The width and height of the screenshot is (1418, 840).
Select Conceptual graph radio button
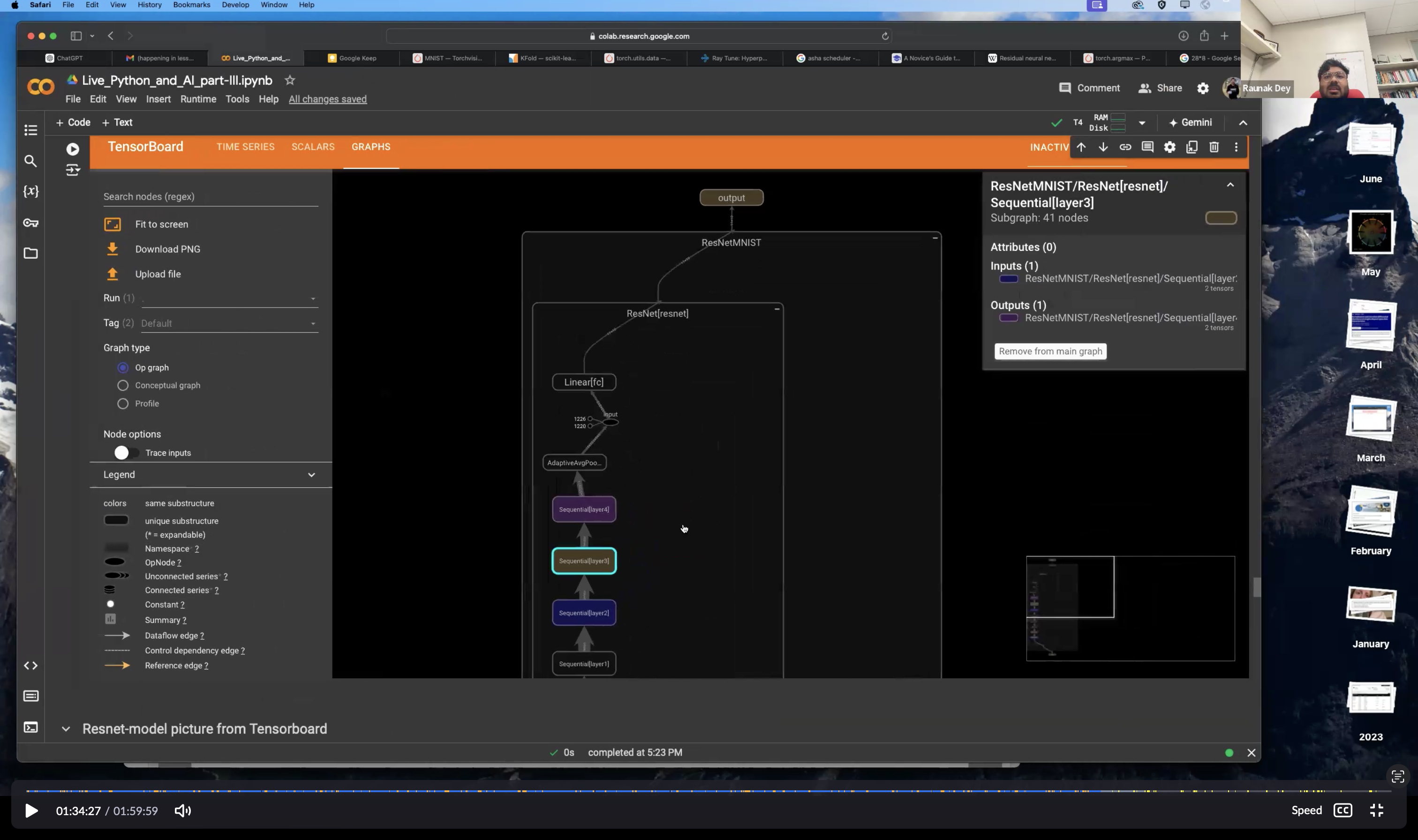[x=123, y=385]
